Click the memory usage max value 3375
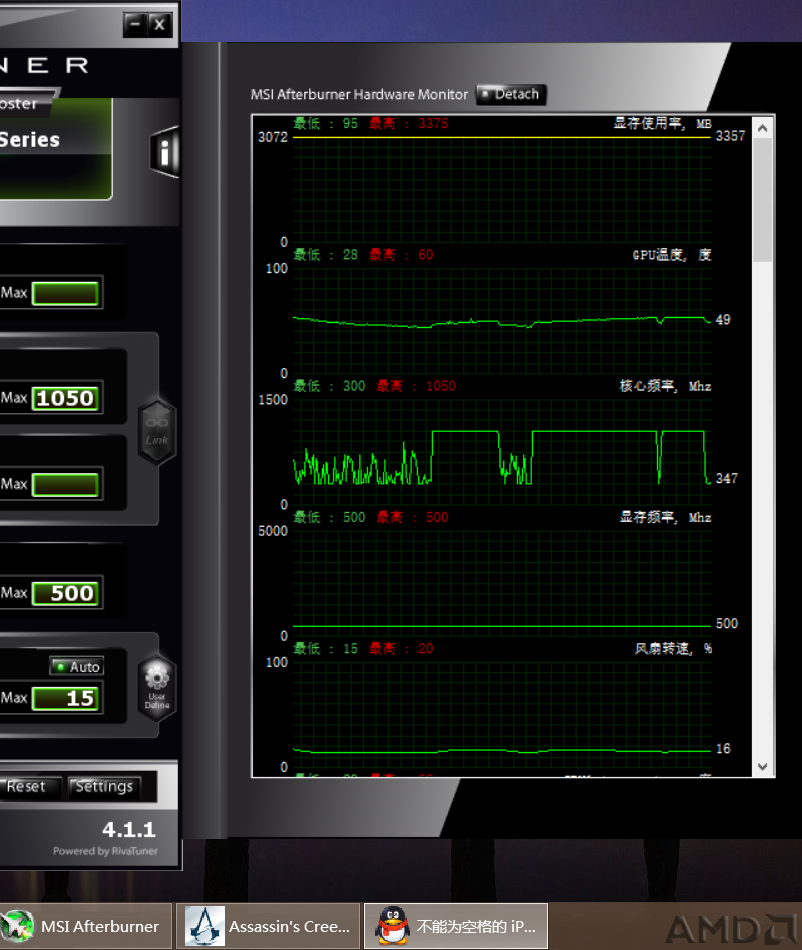The height and width of the screenshot is (950, 802). pos(433,124)
